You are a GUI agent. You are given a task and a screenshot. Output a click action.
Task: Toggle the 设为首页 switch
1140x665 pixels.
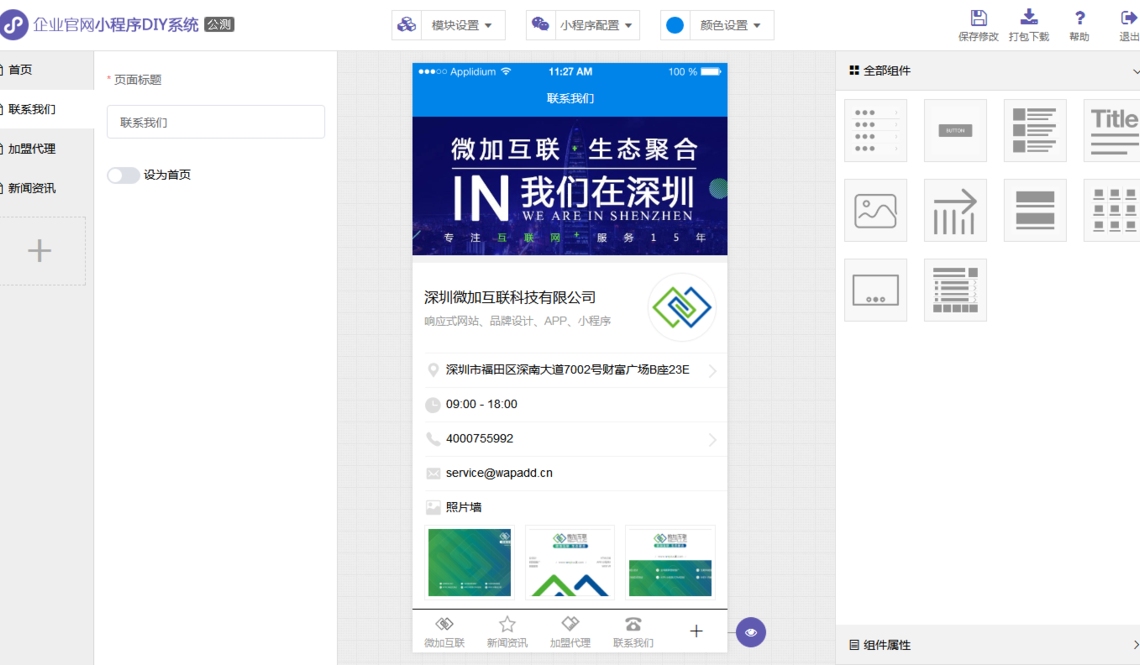[x=123, y=175]
